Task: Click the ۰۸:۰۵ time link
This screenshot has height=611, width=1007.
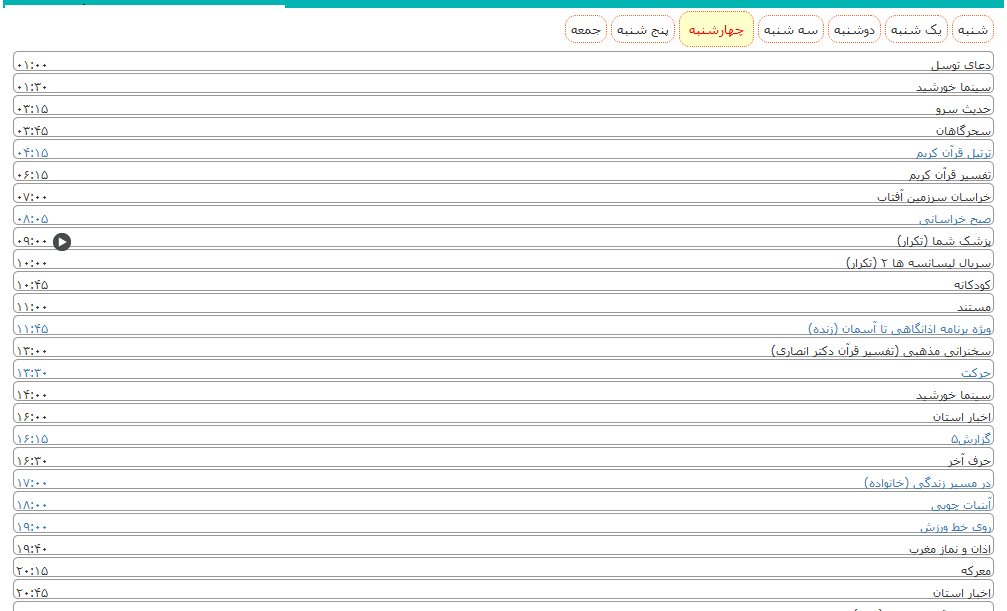Action: pos(32,220)
